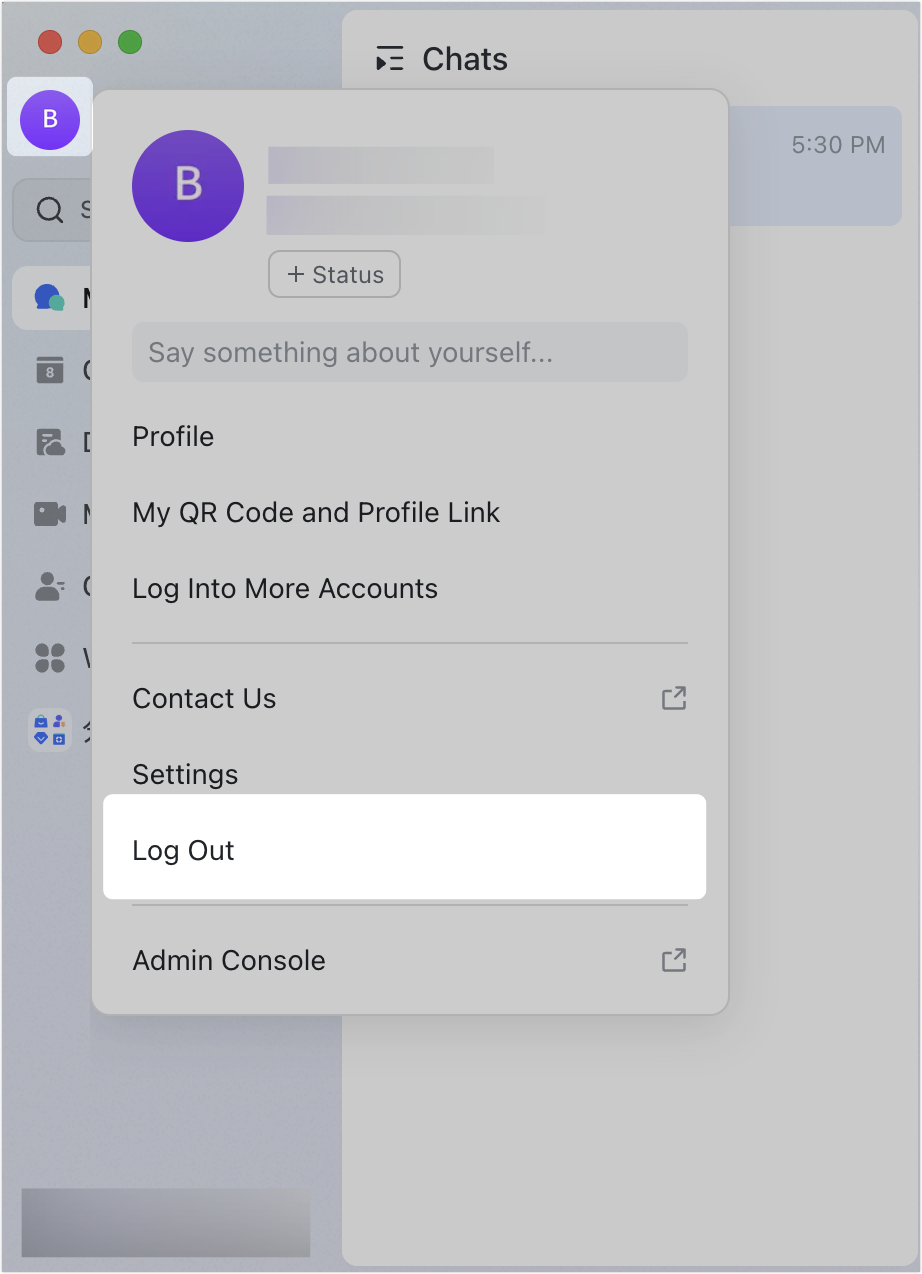Open the Docs section in the sidebar
The height and width of the screenshot is (1274, 922).
(49, 441)
